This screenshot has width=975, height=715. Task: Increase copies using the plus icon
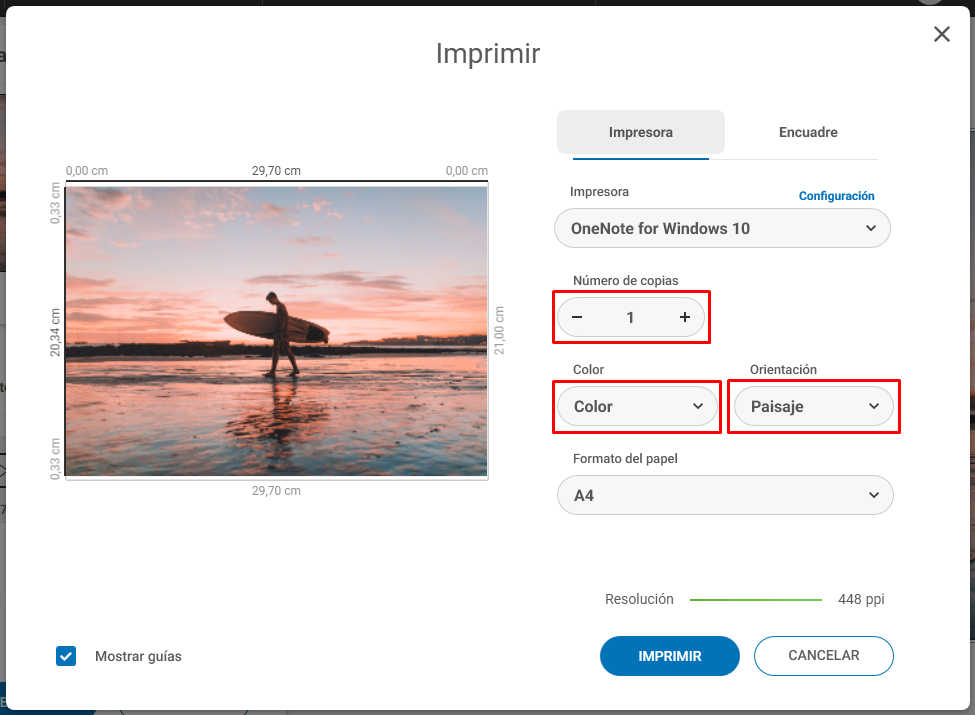pyautogui.click(x=684, y=317)
